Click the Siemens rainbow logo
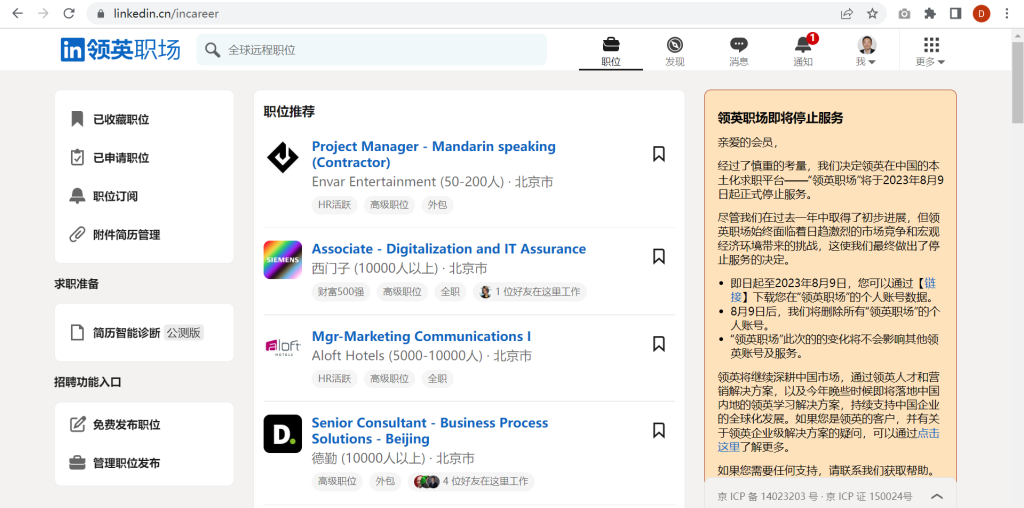 tap(283, 260)
